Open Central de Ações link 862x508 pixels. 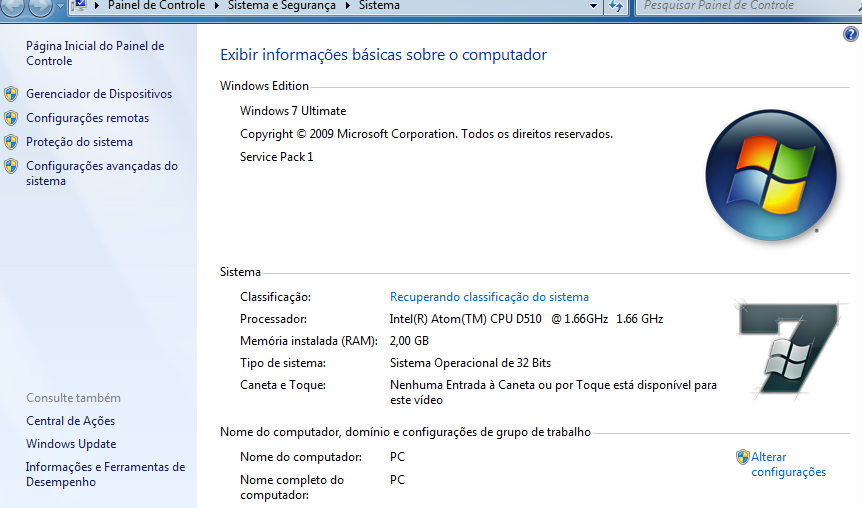click(x=70, y=421)
